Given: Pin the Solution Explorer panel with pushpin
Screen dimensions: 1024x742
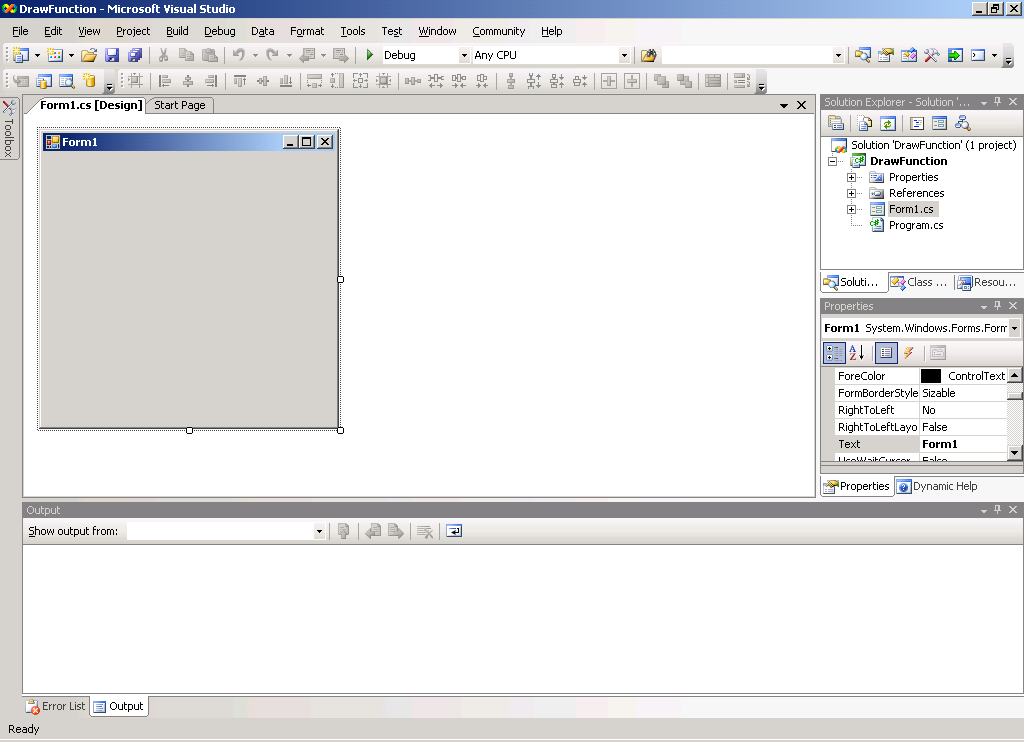Looking at the screenshot, I should point(997,102).
